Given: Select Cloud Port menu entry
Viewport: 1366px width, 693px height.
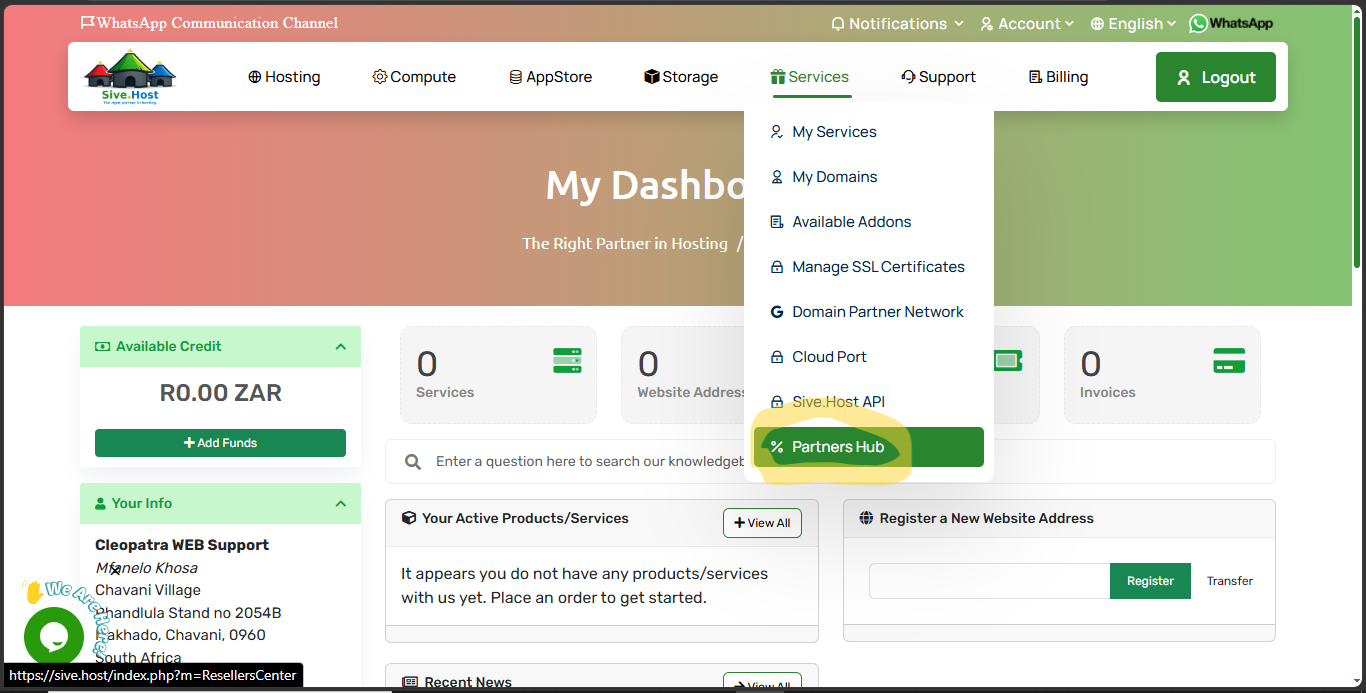Looking at the screenshot, I should [869, 357].
